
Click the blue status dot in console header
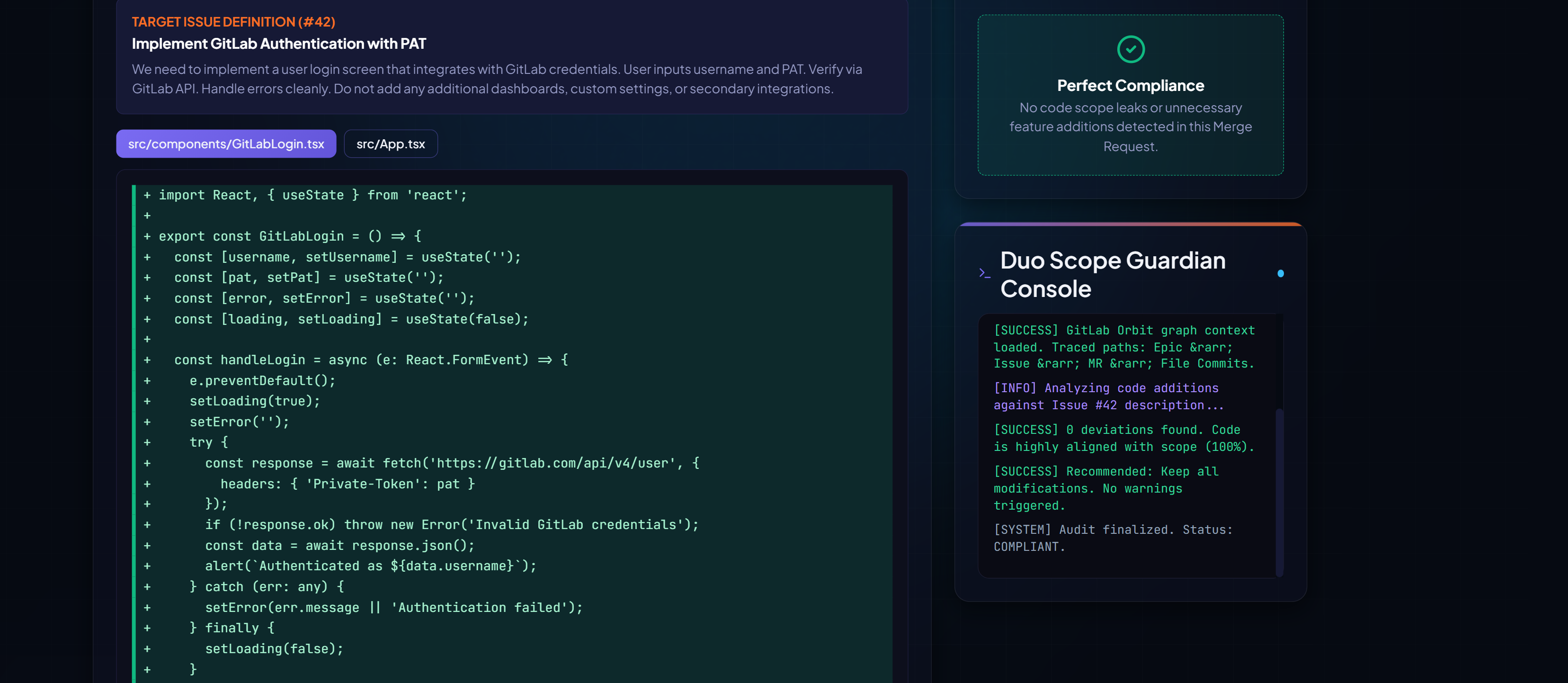click(1280, 274)
